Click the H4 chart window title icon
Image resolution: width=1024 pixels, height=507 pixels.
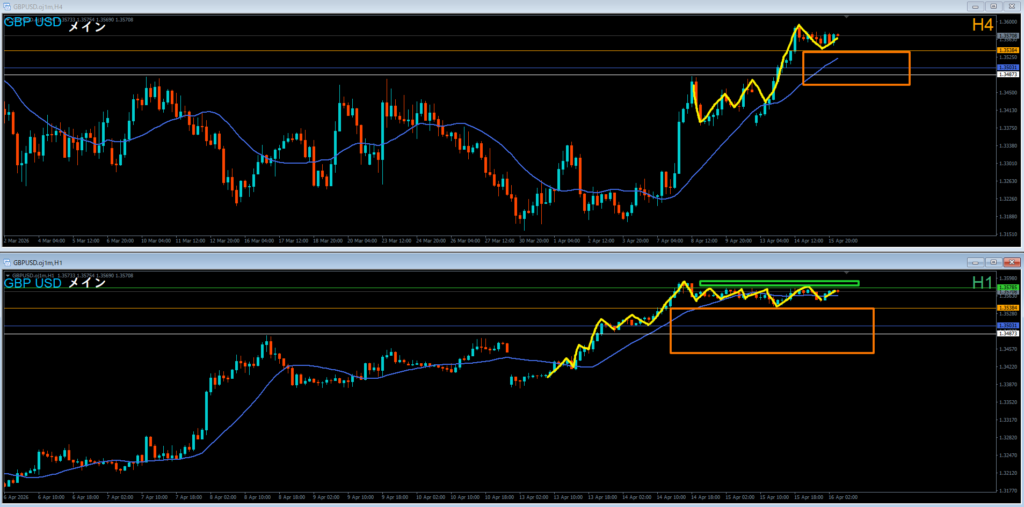[7, 6]
